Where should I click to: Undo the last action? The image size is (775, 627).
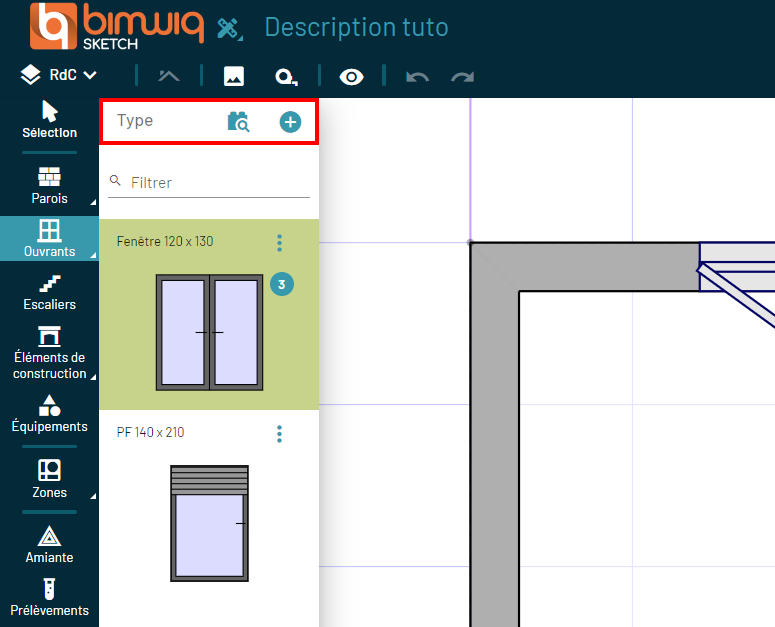click(417, 77)
